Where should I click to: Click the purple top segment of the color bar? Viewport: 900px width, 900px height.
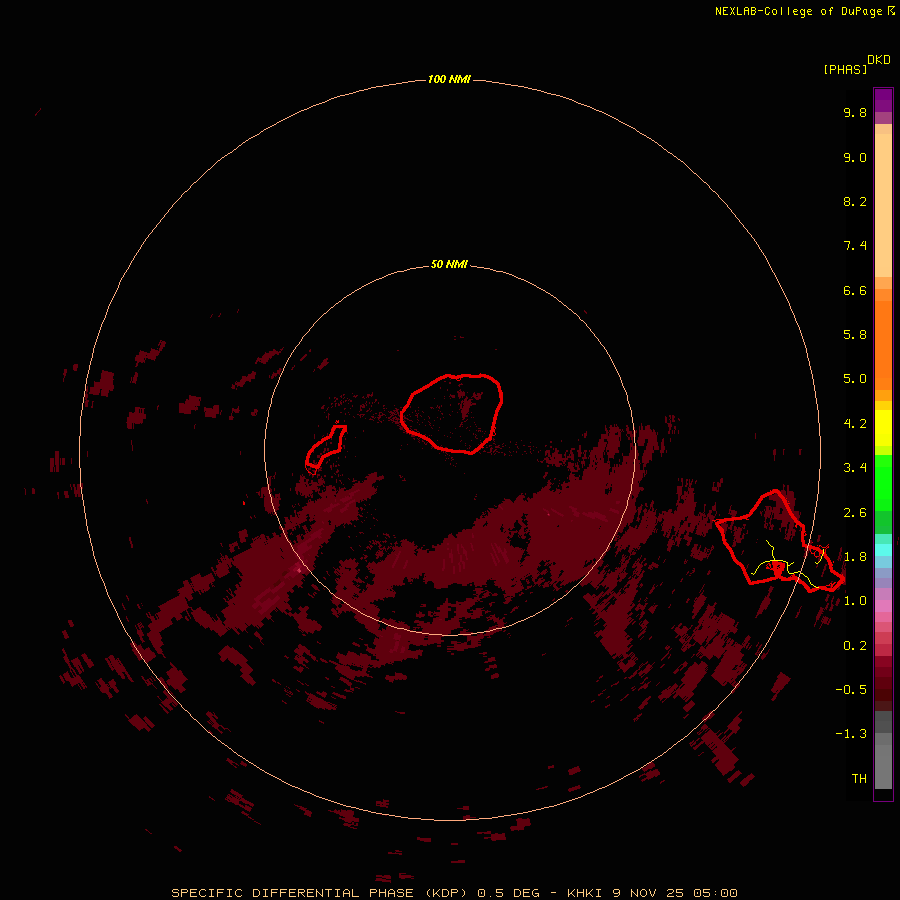pyautogui.click(x=883, y=100)
